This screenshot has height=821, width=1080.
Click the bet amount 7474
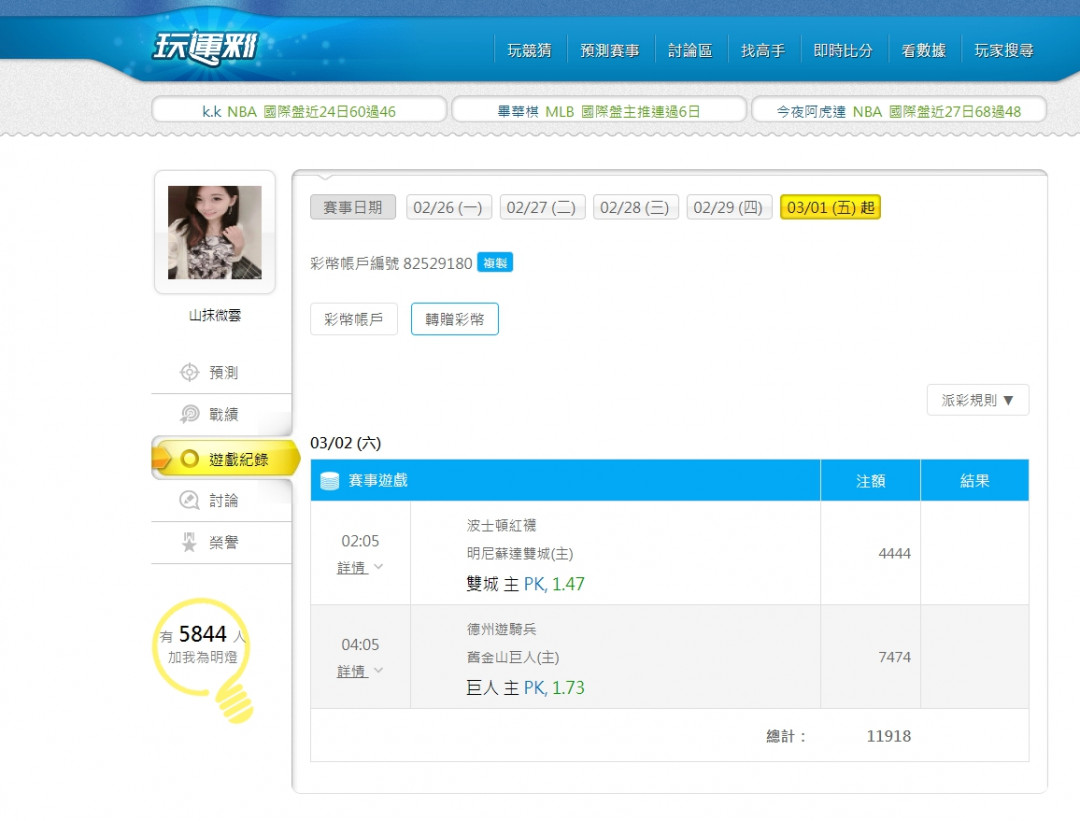[x=894, y=657]
